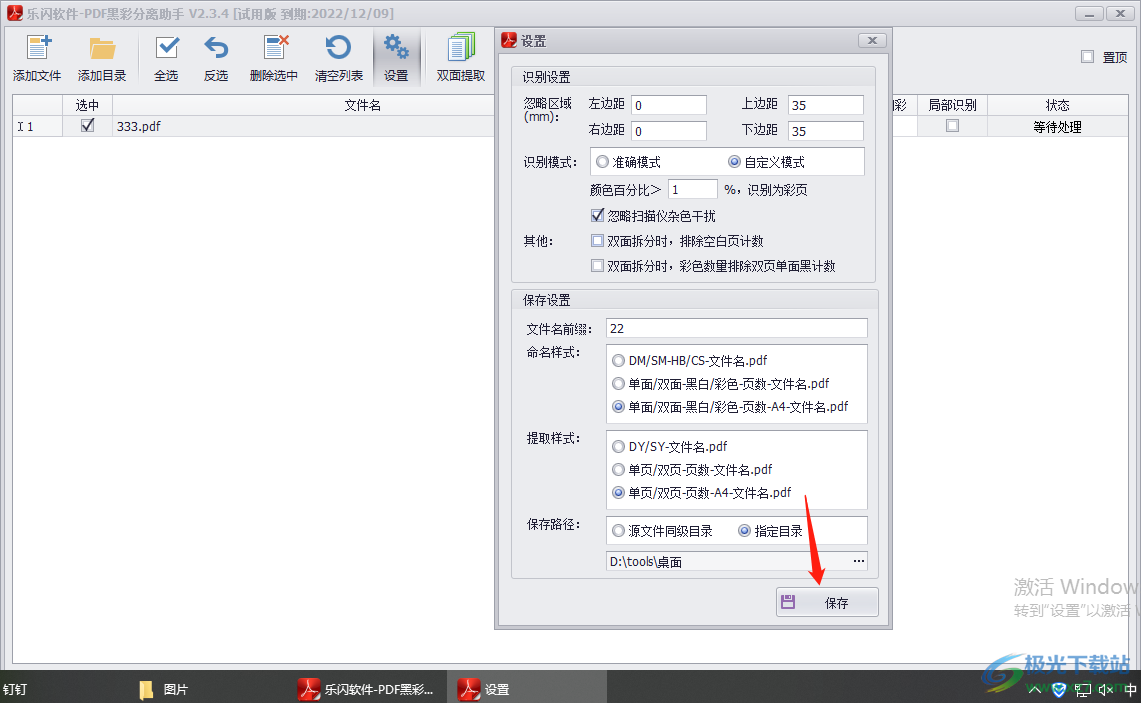Enable 彩色数量排除双页单面黑计数 checkbox
Image resolution: width=1141 pixels, height=703 pixels.
[x=597, y=266]
